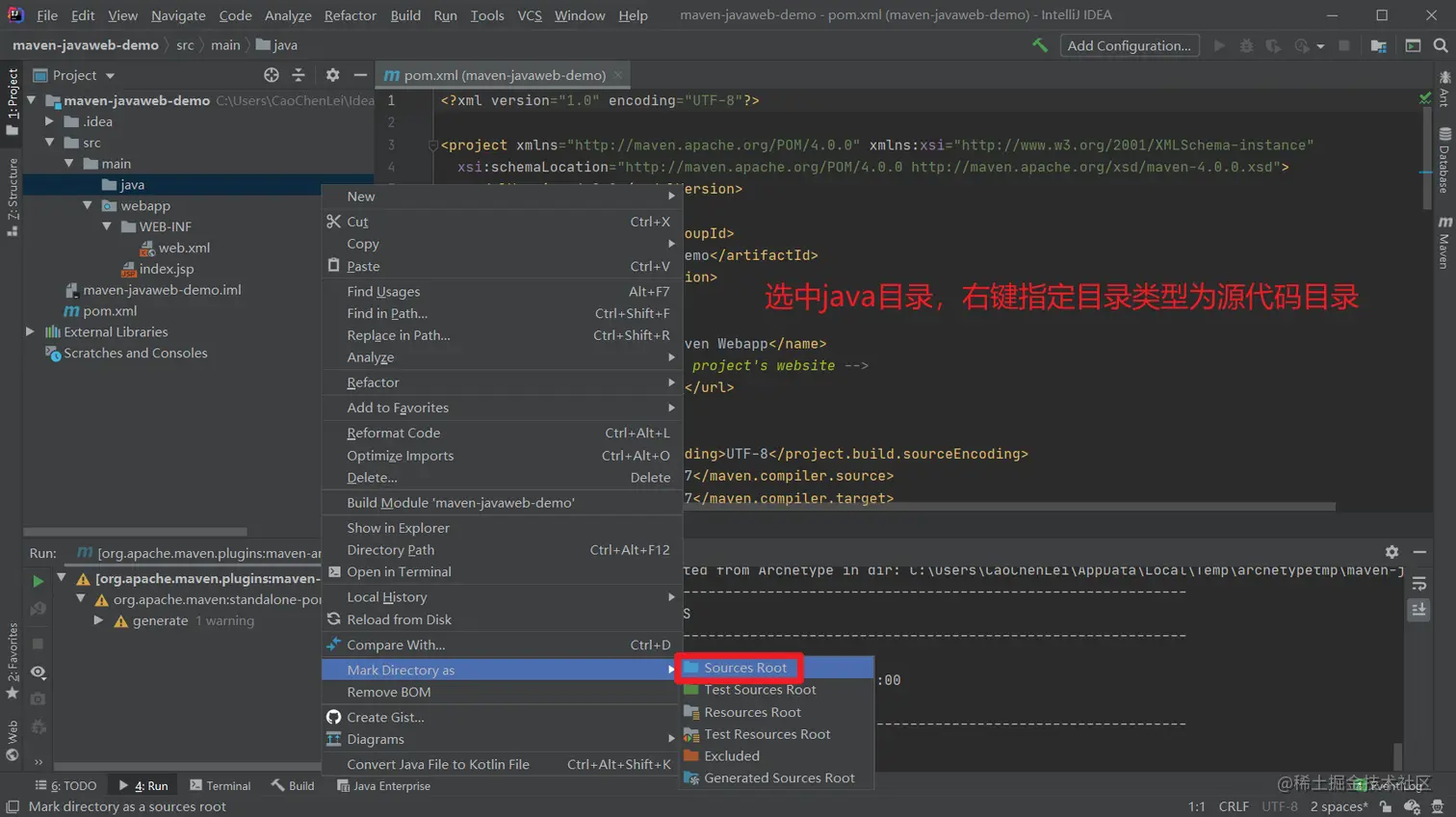The width and height of the screenshot is (1456, 817).
Task: Click Project tree horizontal scrollbar
Action: pos(135,531)
